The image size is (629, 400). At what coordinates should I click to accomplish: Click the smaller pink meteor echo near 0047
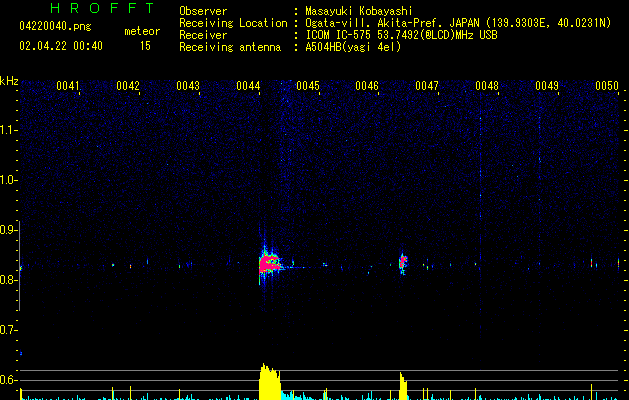click(403, 262)
